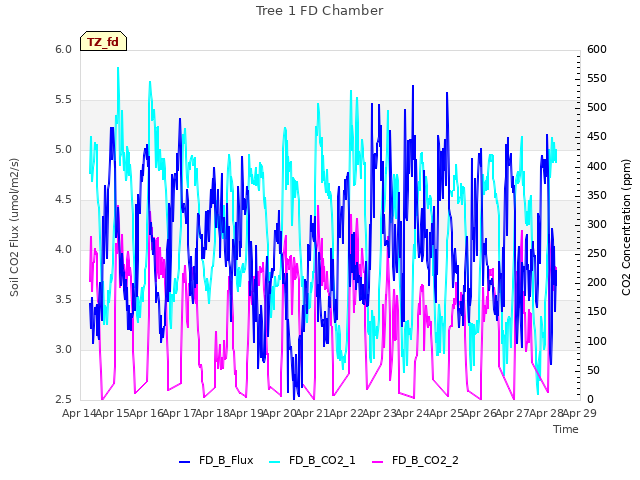Viewport: 640px width, 480px height.
Task: Click the CO2 Concentration (ppm) axis title
Action: [x=626, y=227]
